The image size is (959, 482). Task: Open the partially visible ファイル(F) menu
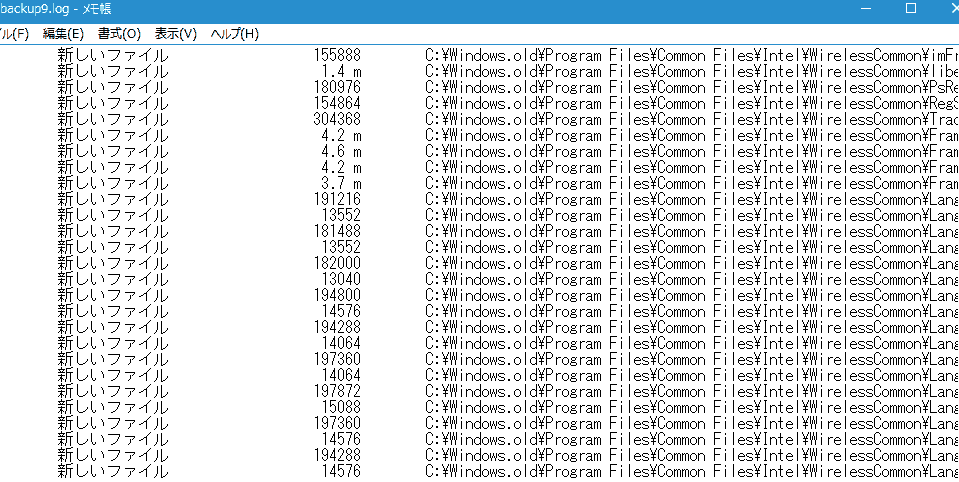coord(14,34)
